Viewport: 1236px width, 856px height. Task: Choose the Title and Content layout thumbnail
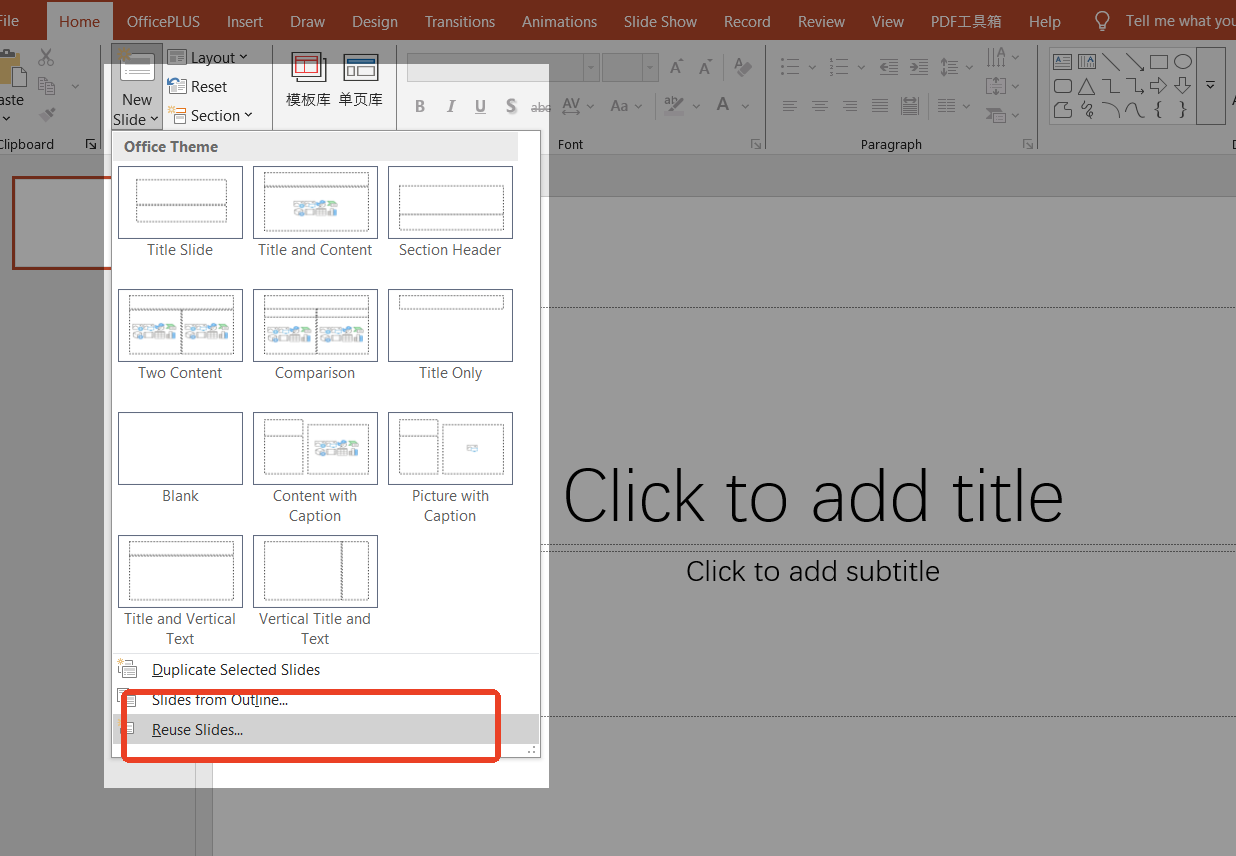(x=315, y=203)
